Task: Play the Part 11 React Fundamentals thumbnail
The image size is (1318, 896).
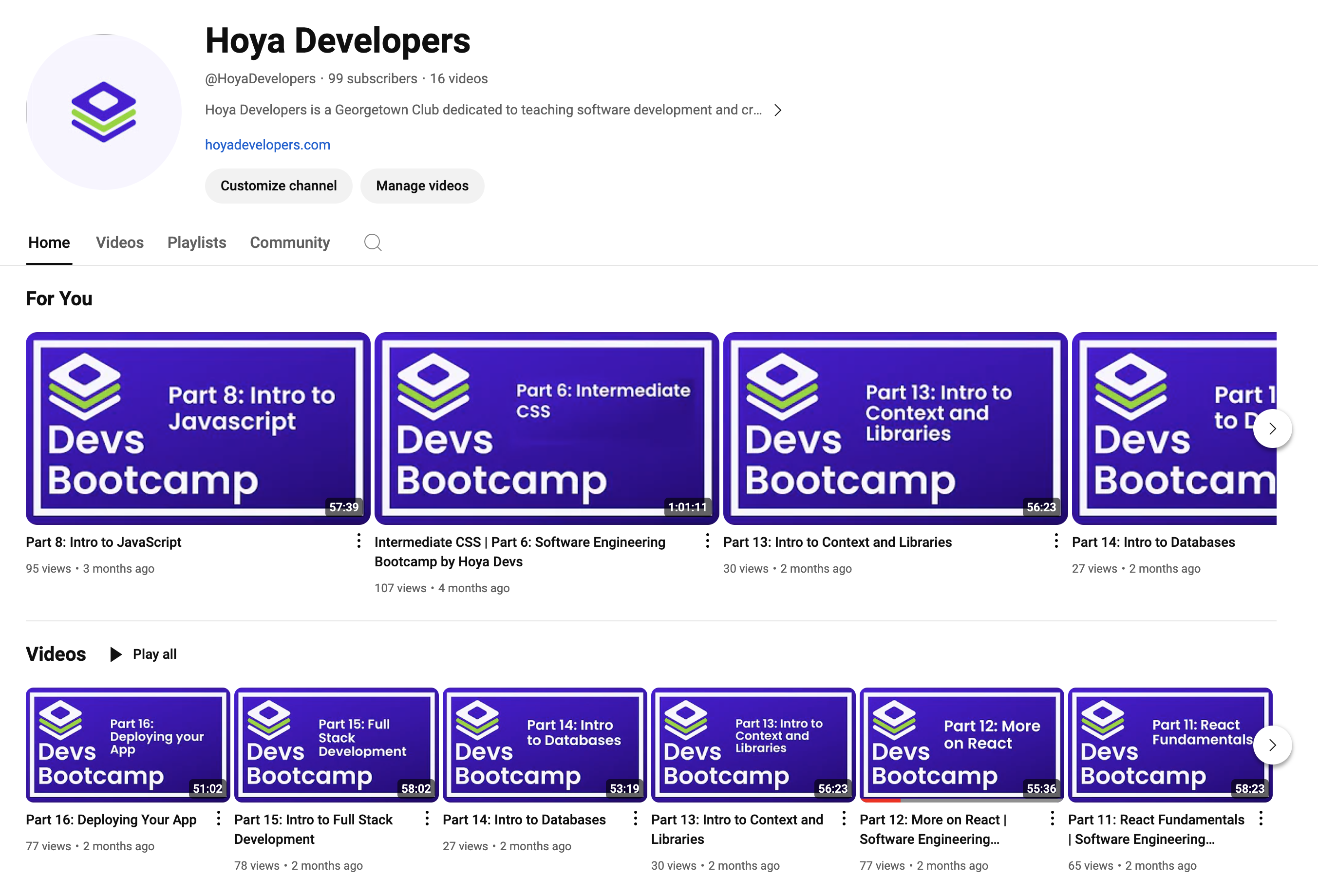Action: point(1170,745)
